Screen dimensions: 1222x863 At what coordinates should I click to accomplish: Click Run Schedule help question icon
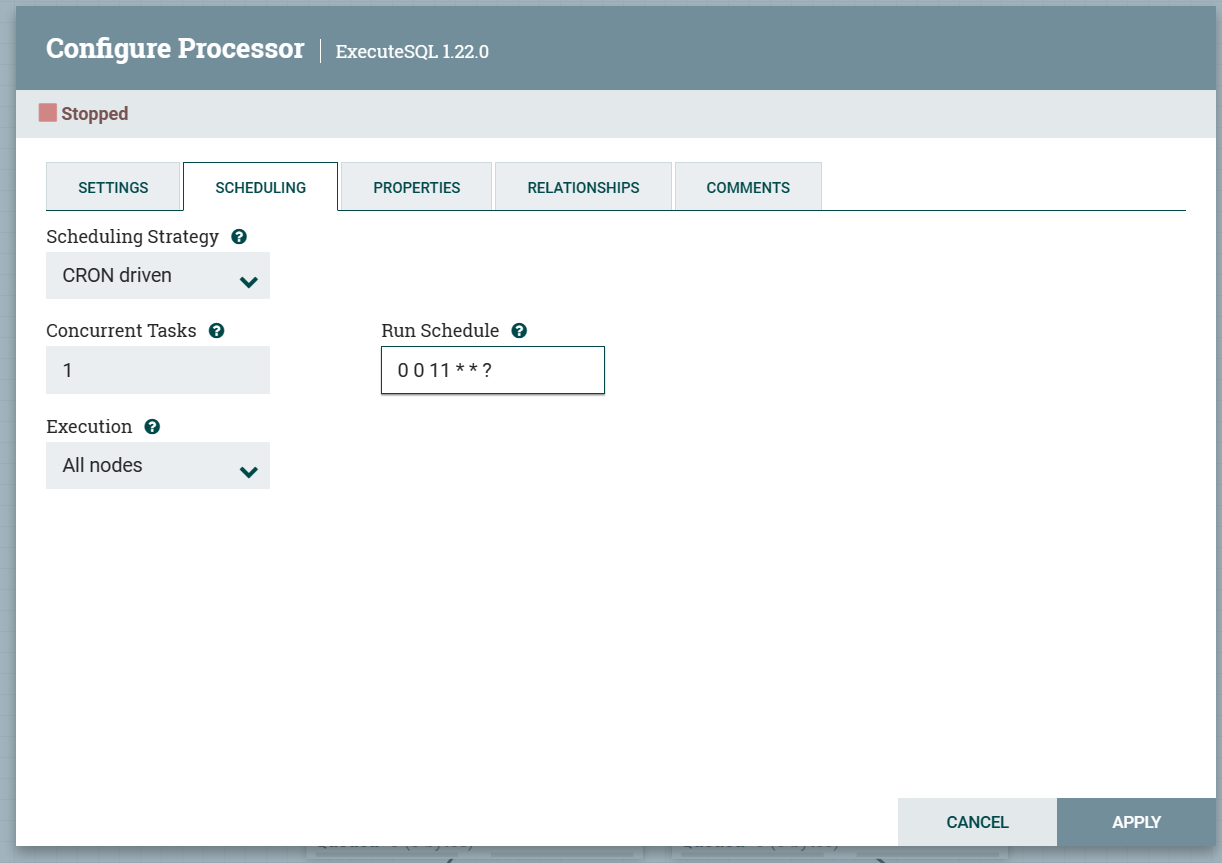519,331
